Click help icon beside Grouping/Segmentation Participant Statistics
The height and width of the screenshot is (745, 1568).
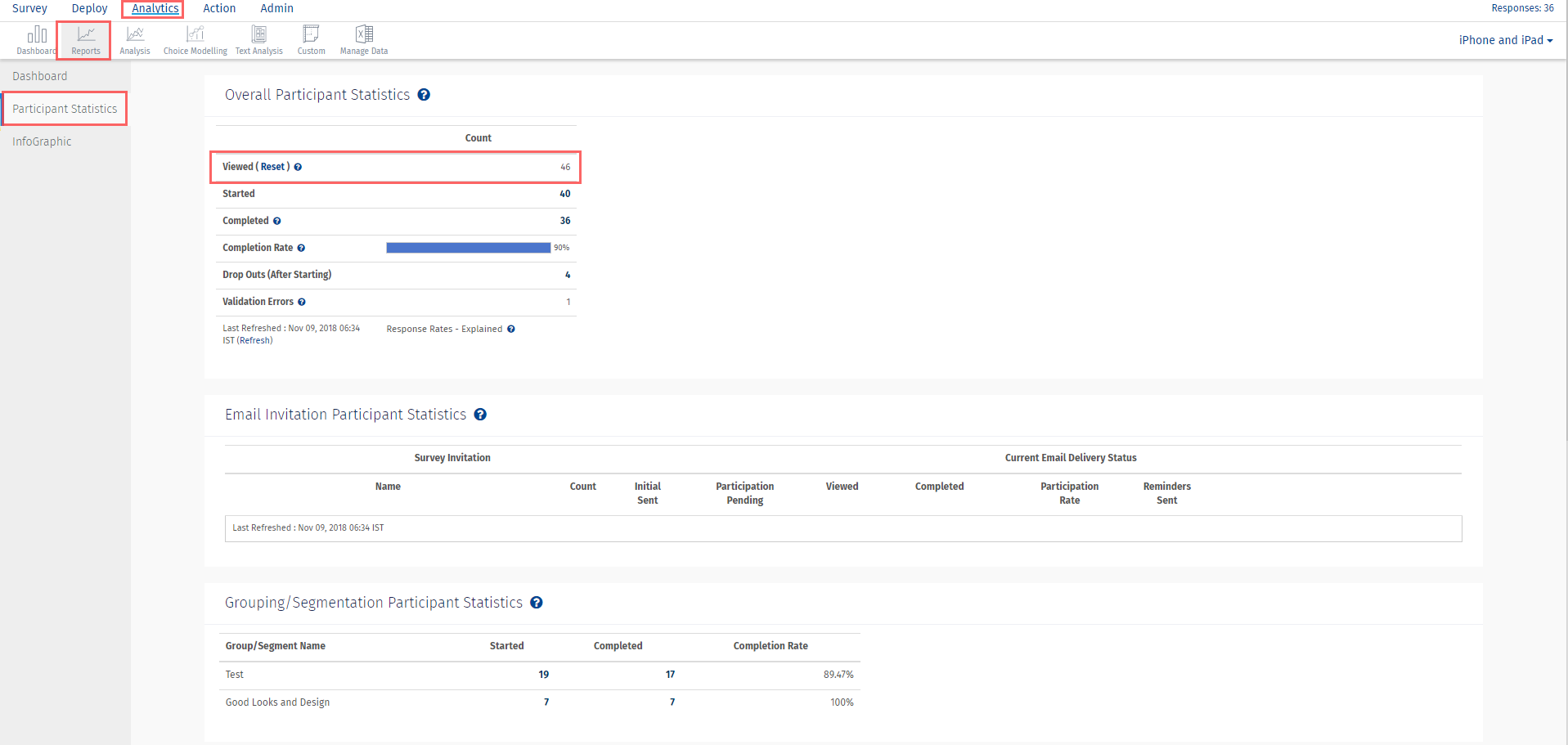click(x=537, y=603)
